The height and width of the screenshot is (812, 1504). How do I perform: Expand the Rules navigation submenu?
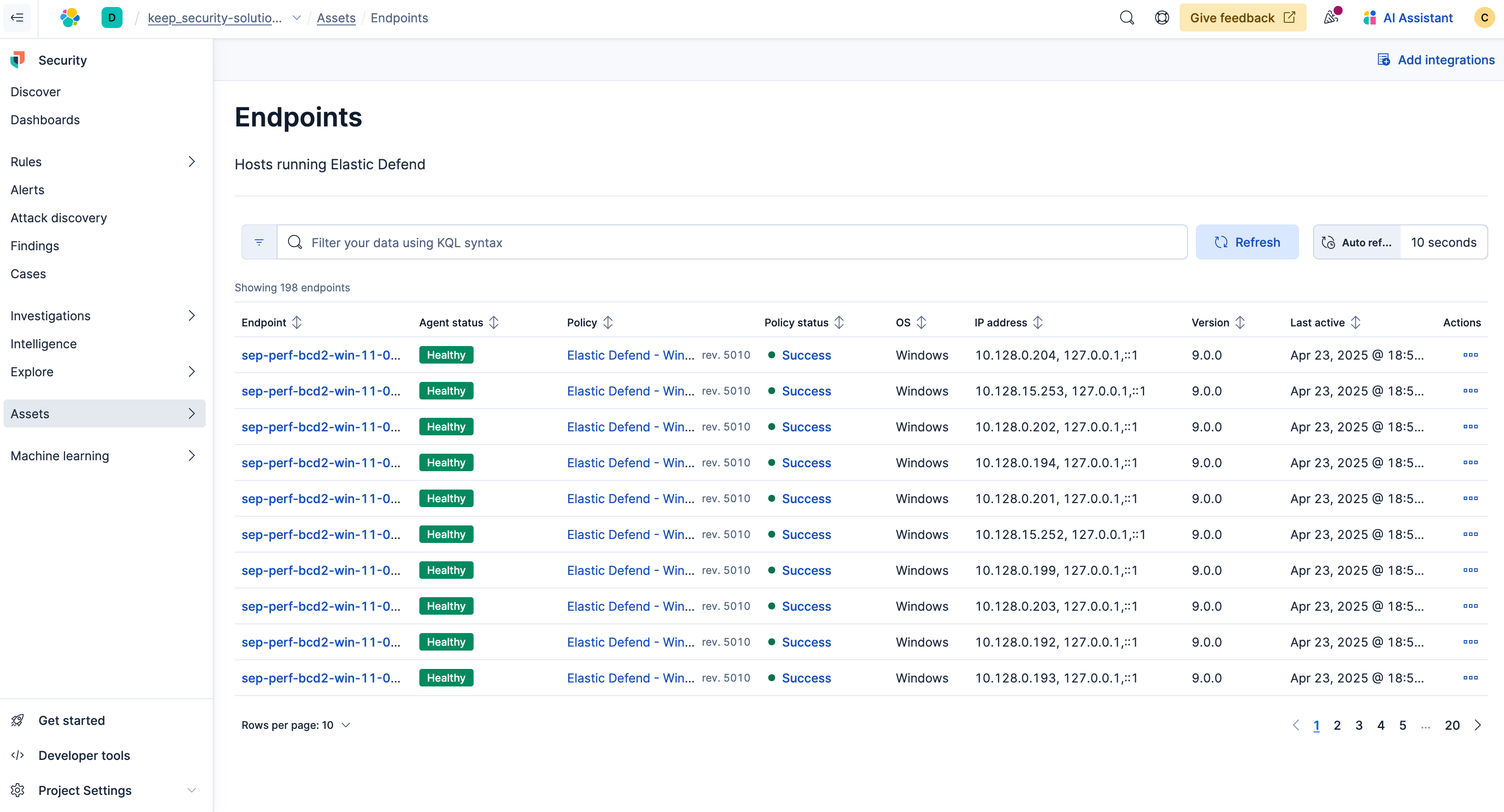pyautogui.click(x=192, y=162)
